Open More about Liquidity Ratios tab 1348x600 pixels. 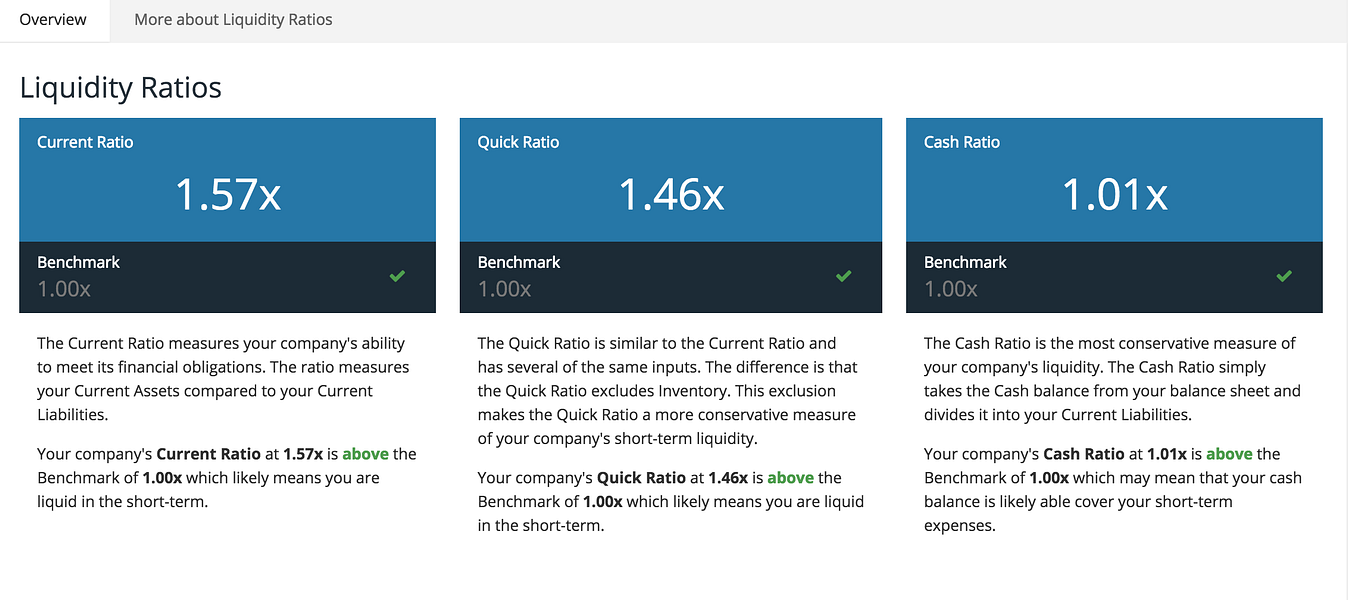click(x=233, y=19)
